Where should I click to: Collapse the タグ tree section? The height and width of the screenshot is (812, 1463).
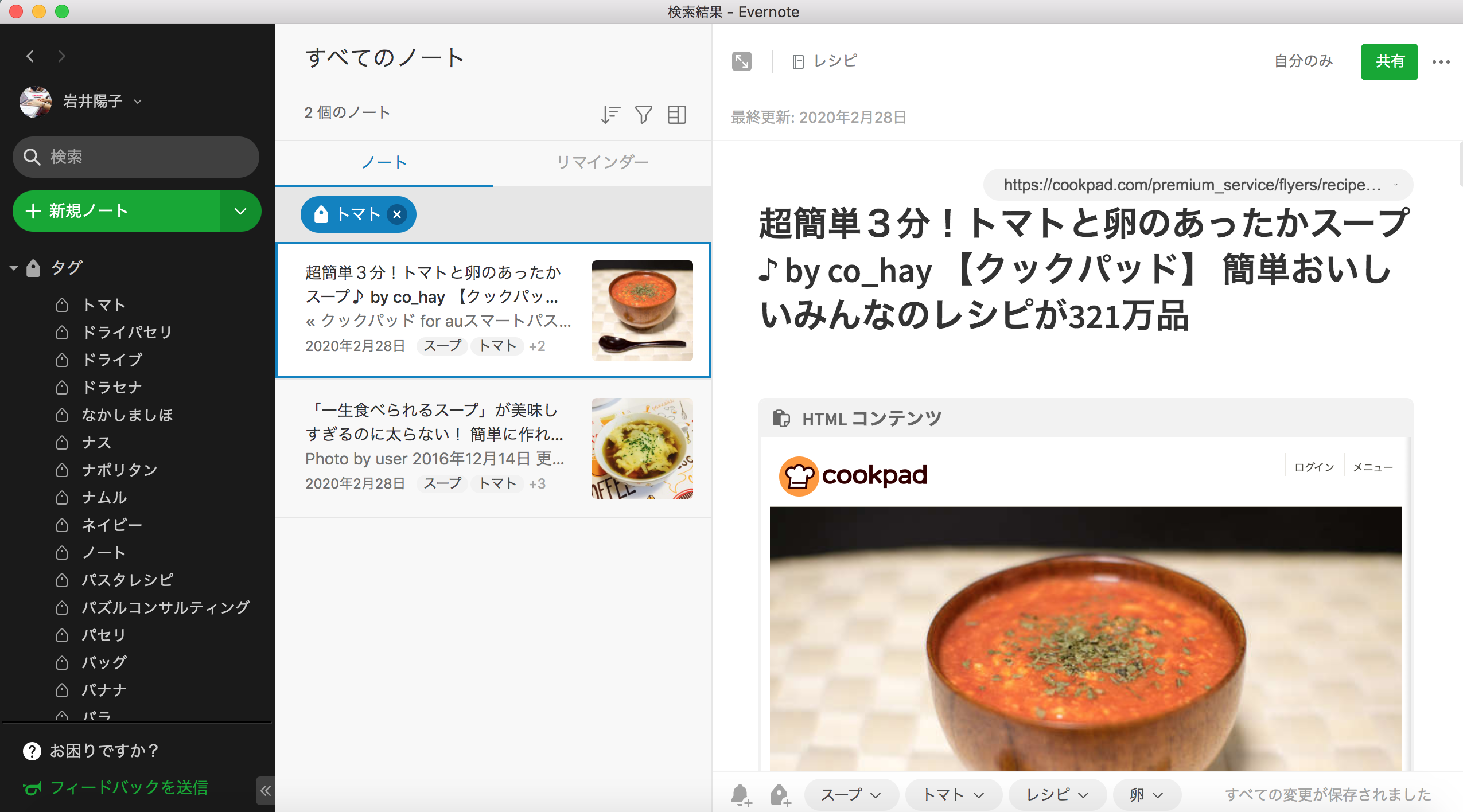14,268
